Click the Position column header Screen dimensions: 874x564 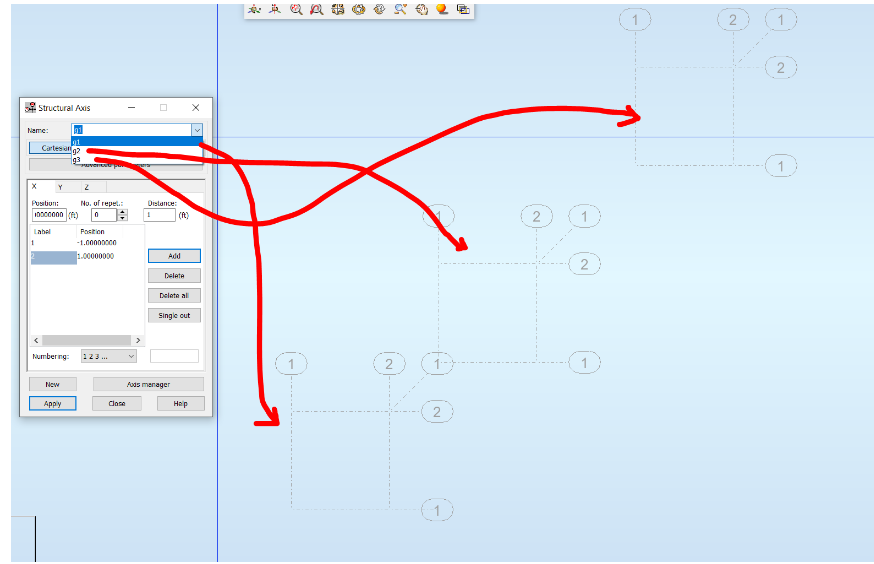pos(99,231)
